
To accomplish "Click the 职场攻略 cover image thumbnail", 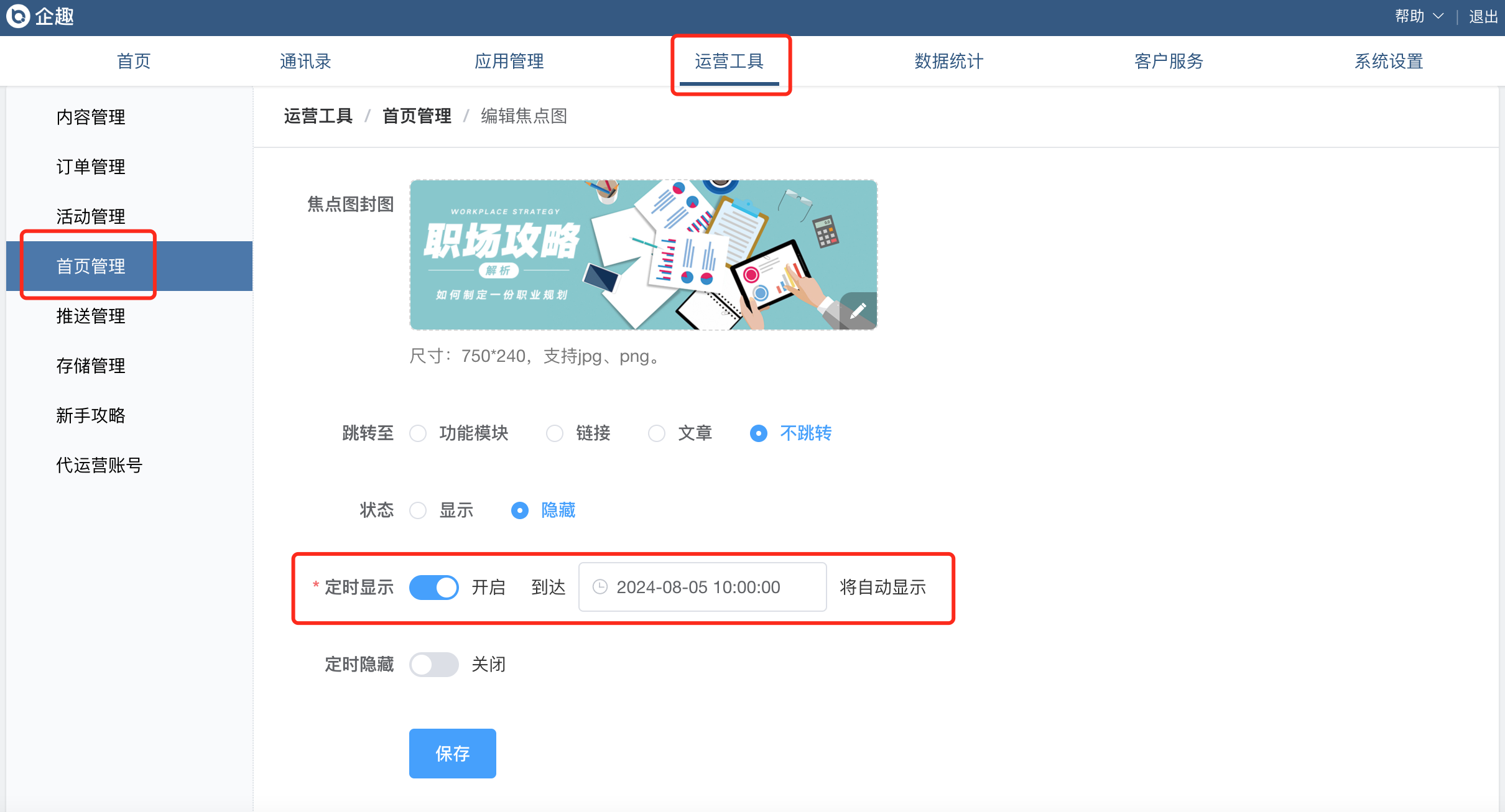I will (643, 255).
